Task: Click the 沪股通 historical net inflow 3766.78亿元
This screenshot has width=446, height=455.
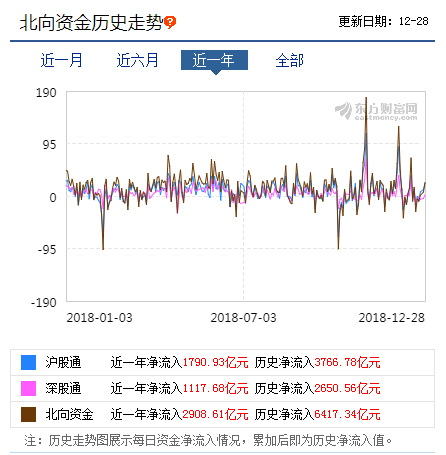Action: click(347, 362)
